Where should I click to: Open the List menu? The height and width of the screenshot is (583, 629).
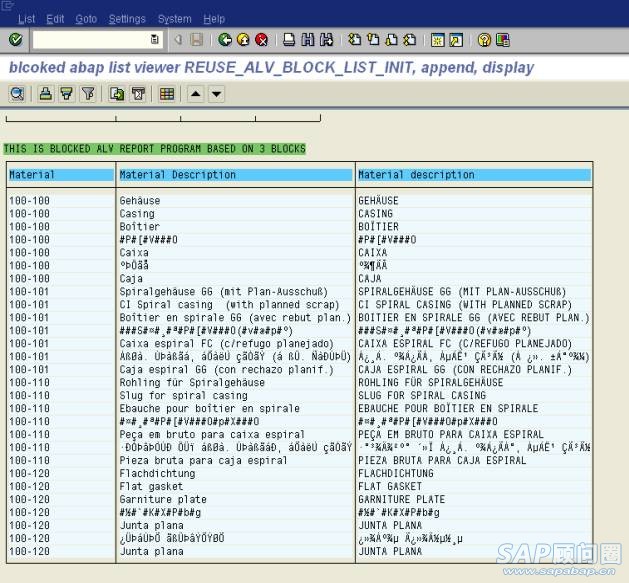click(x=26, y=19)
